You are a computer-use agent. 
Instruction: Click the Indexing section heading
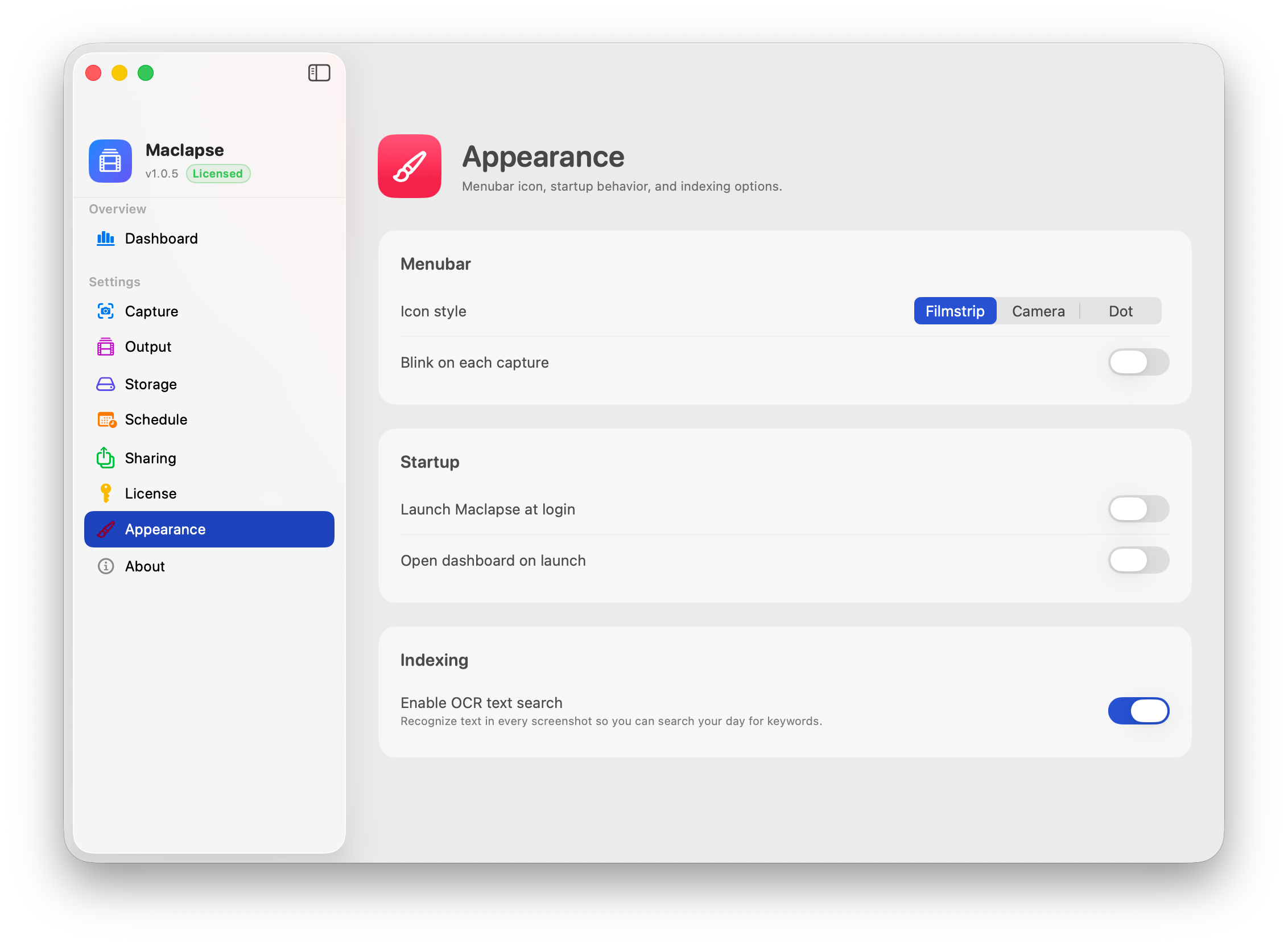tap(434, 660)
